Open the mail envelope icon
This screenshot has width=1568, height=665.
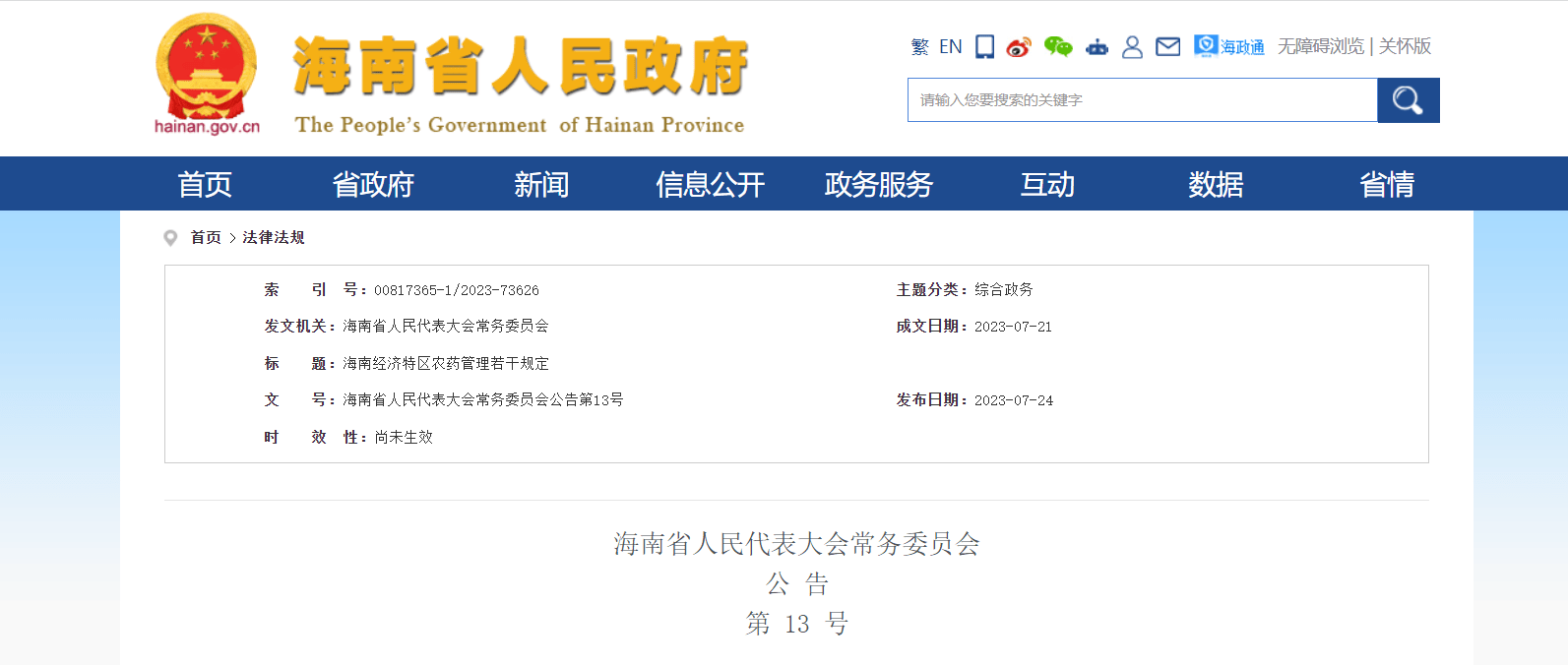pyautogui.click(x=1167, y=46)
